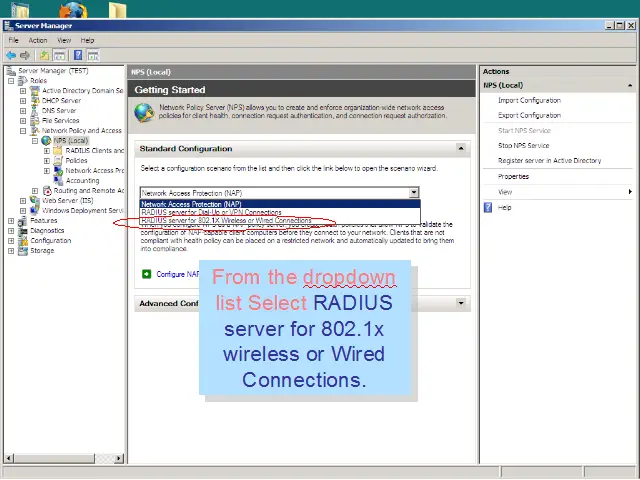Expand the Configuration tree node
Image resolution: width=640 pixels, height=480 pixels.
[x=11, y=241]
